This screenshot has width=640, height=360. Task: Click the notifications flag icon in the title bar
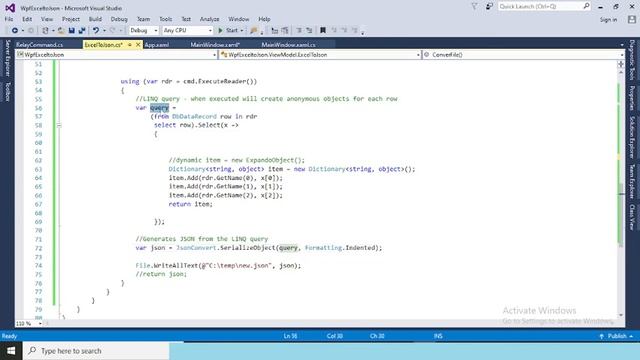click(474, 7)
